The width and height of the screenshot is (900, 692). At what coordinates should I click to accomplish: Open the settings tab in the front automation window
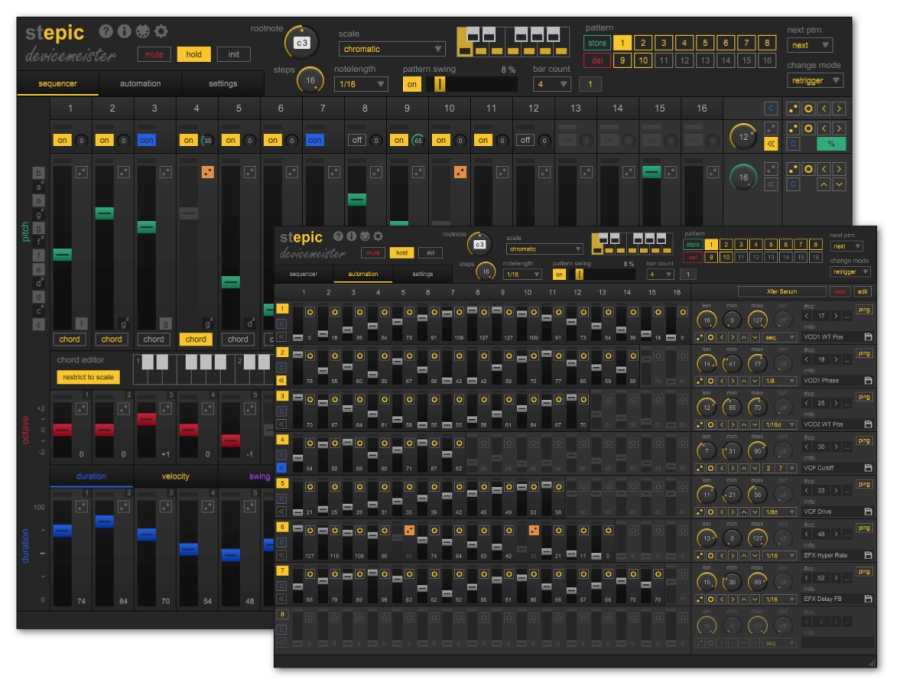(x=422, y=274)
